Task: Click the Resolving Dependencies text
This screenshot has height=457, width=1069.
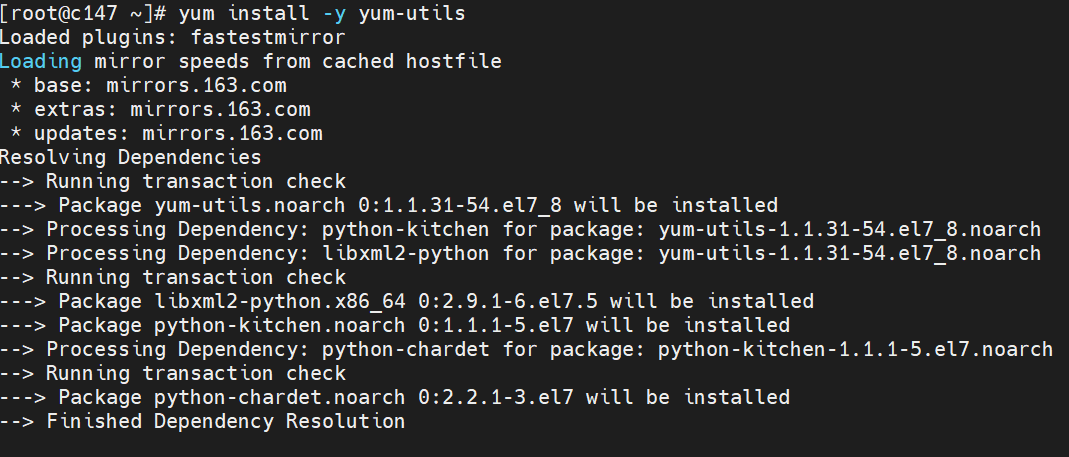Action: (x=130, y=158)
